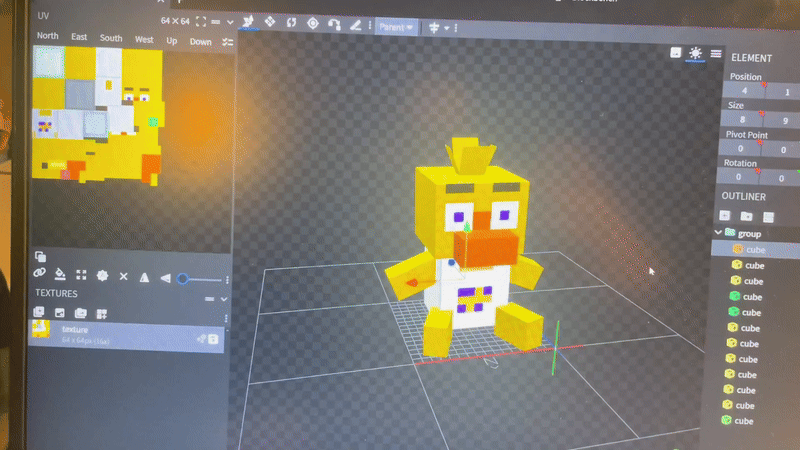Click the sideways triangle mirror UV icon

pos(165,278)
